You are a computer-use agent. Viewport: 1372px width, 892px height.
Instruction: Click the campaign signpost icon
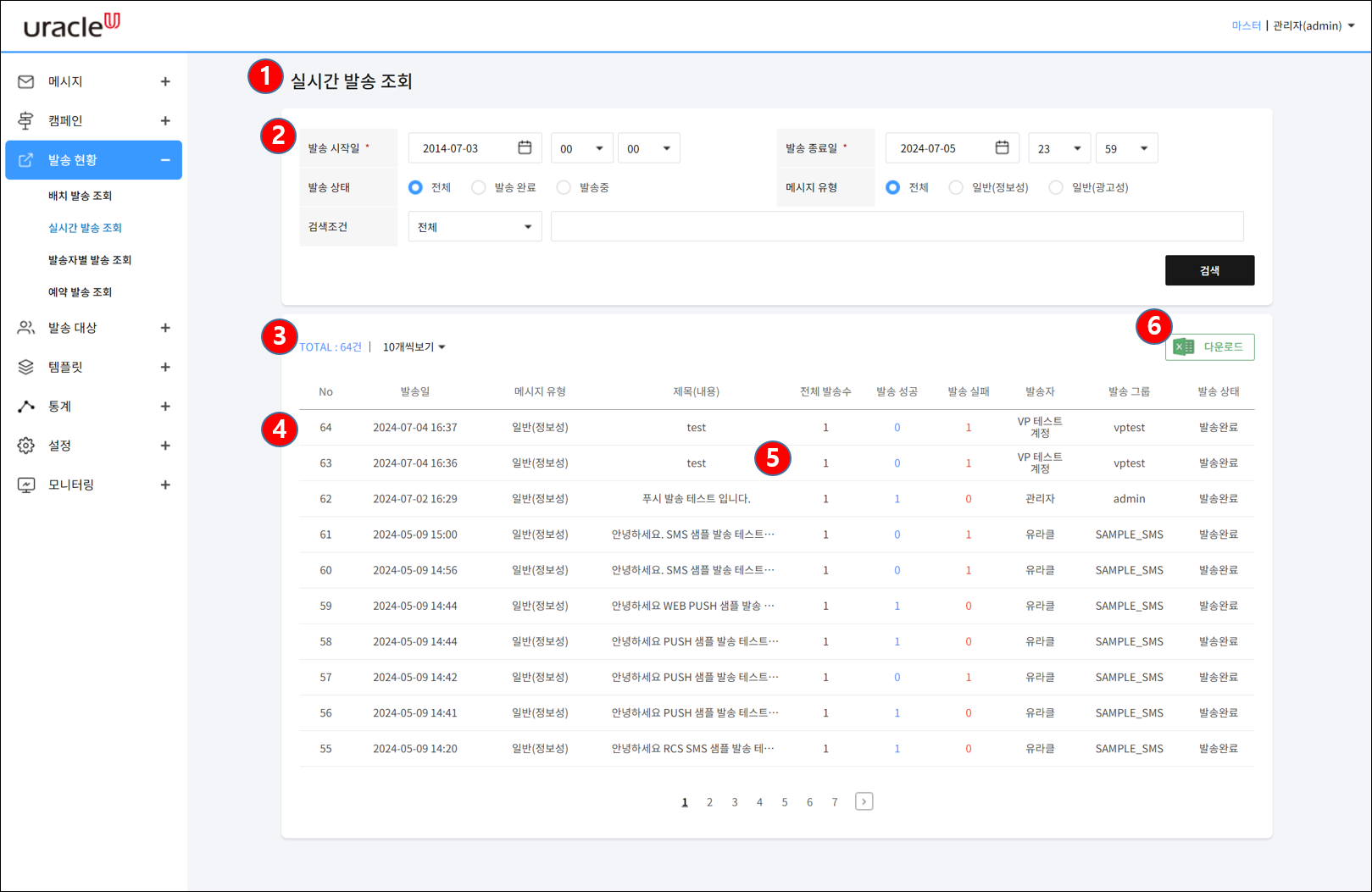tap(26, 120)
